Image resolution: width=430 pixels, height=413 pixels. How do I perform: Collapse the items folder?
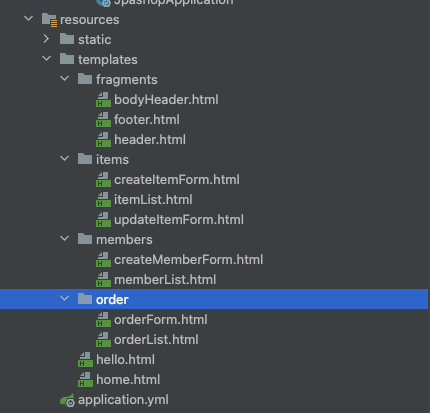[65, 159]
